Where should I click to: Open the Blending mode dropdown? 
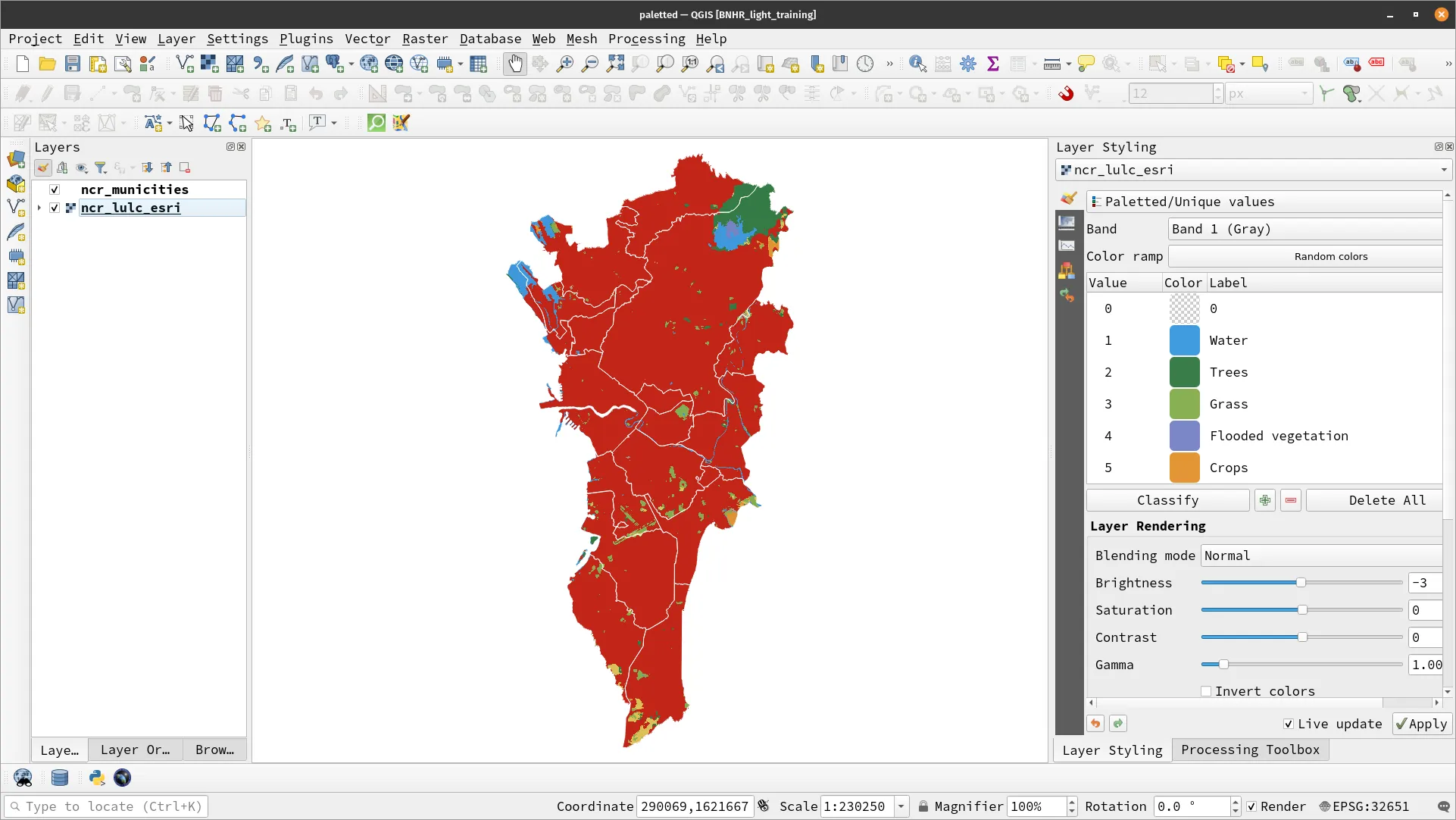1320,556
